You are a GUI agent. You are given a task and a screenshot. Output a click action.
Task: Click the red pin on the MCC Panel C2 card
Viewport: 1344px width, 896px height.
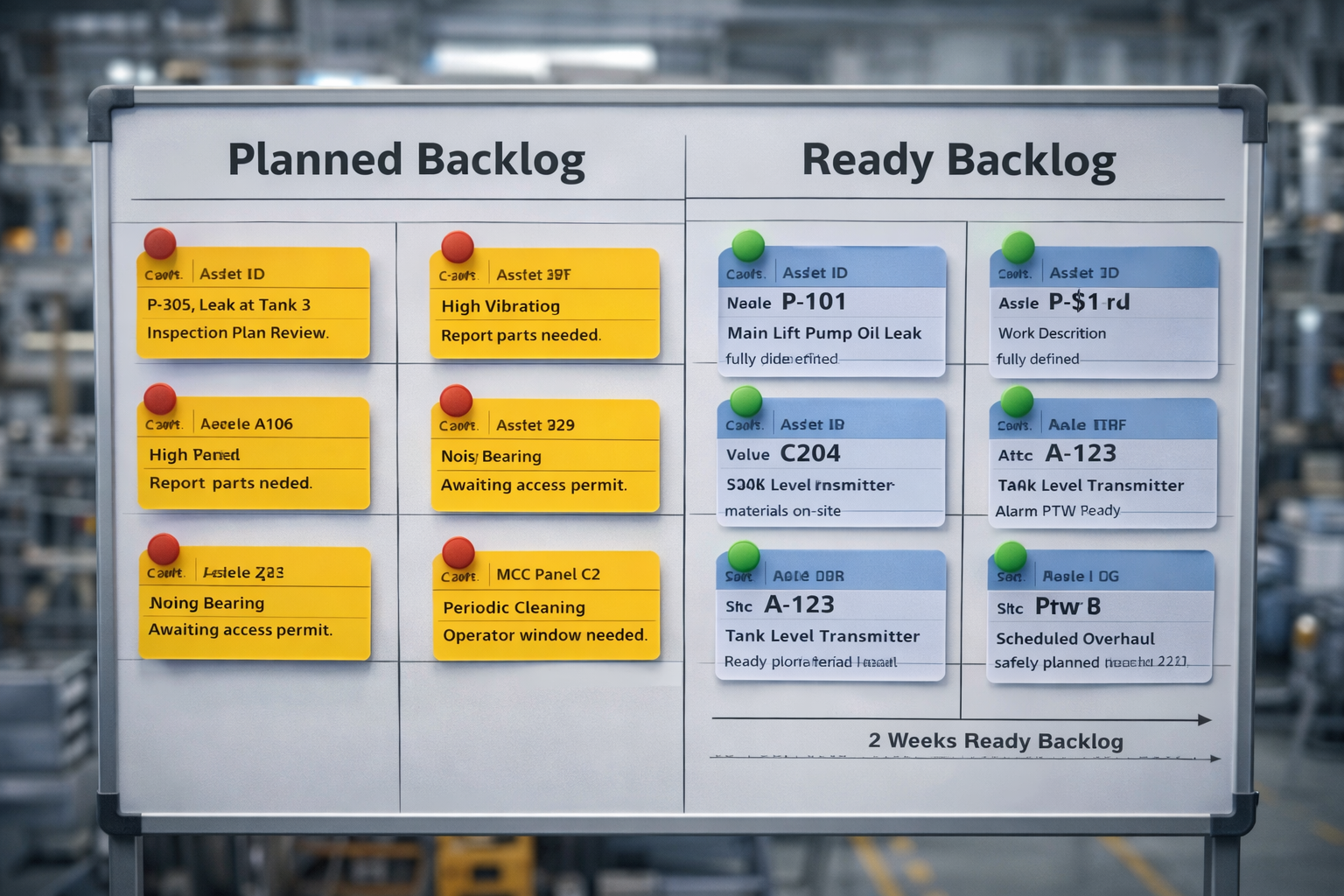pyautogui.click(x=458, y=553)
